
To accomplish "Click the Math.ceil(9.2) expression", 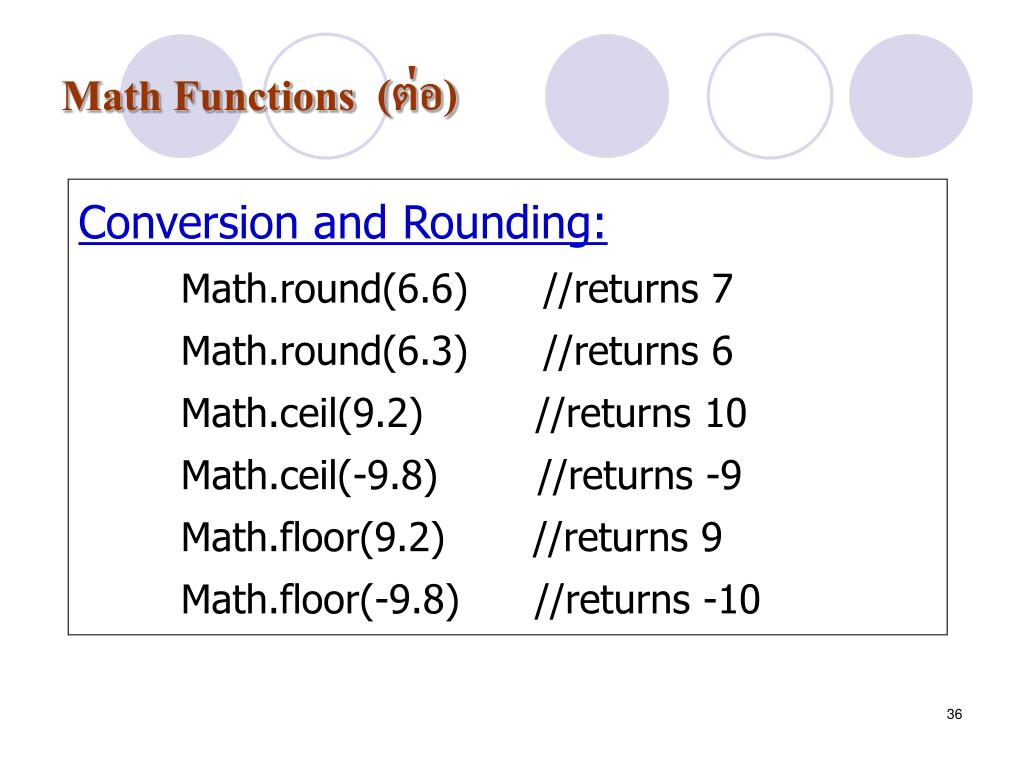I will coord(302,413).
